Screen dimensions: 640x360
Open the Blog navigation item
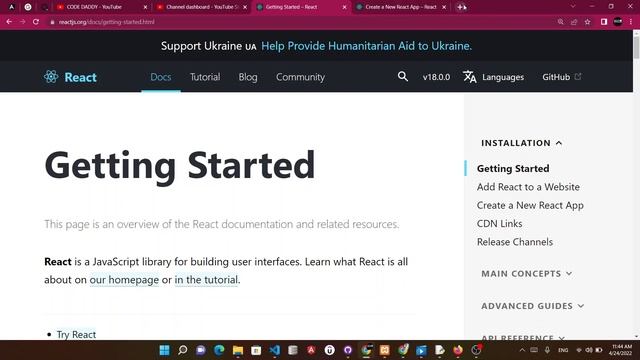pos(248,77)
